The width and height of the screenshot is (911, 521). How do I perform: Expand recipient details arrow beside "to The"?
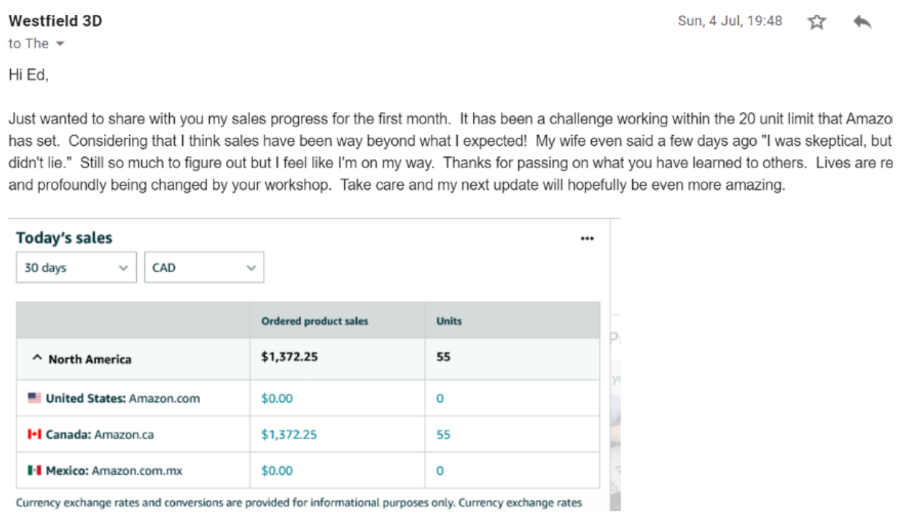click(x=60, y=44)
